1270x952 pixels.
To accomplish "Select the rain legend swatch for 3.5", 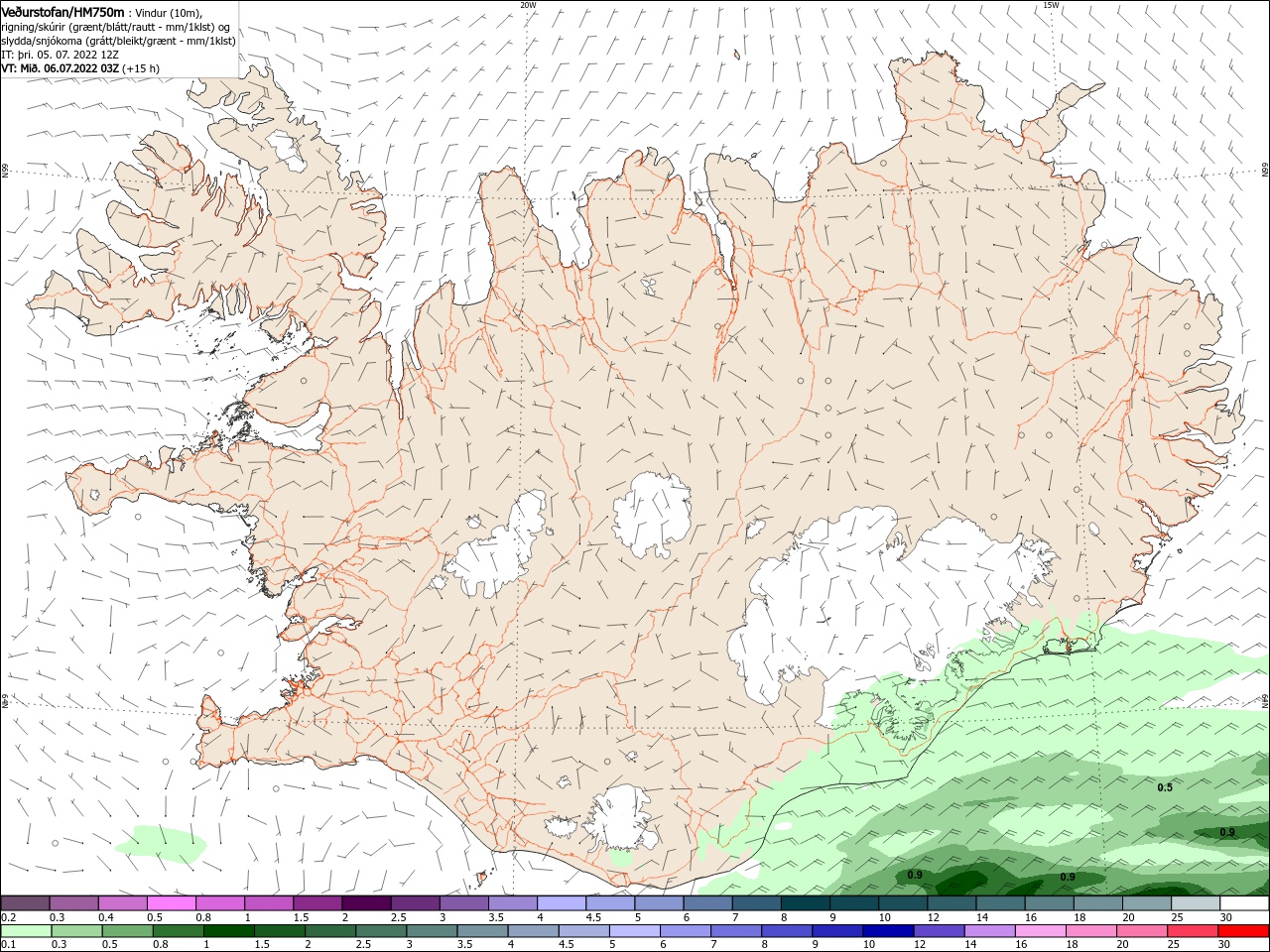I will [x=482, y=931].
